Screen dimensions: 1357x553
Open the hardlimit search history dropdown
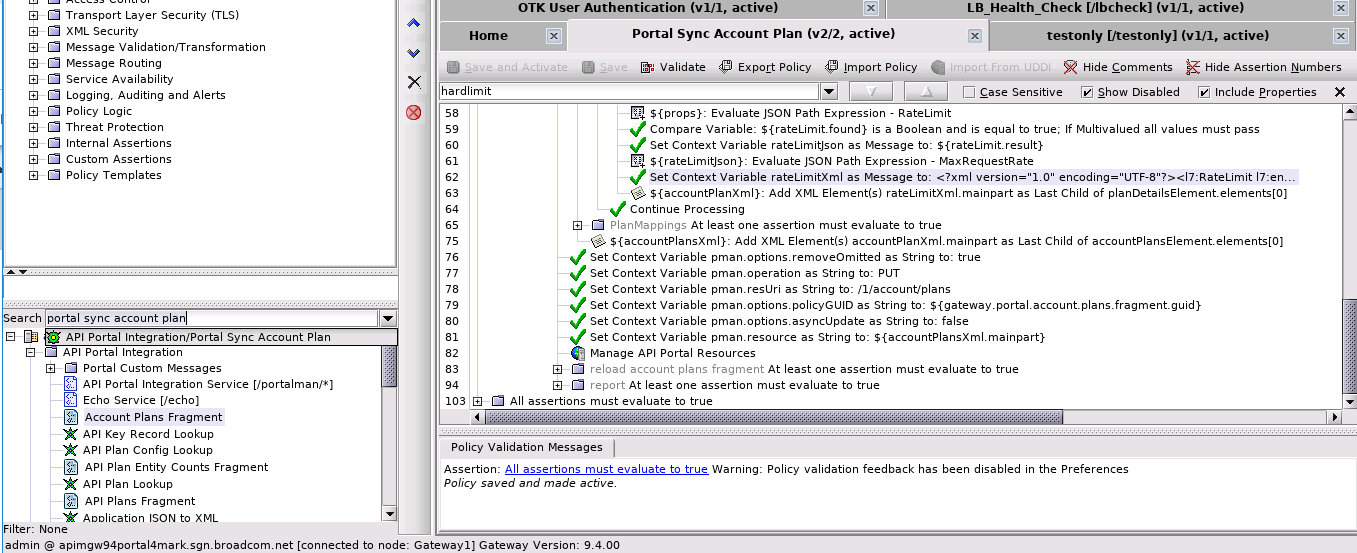tap(828, 92)
